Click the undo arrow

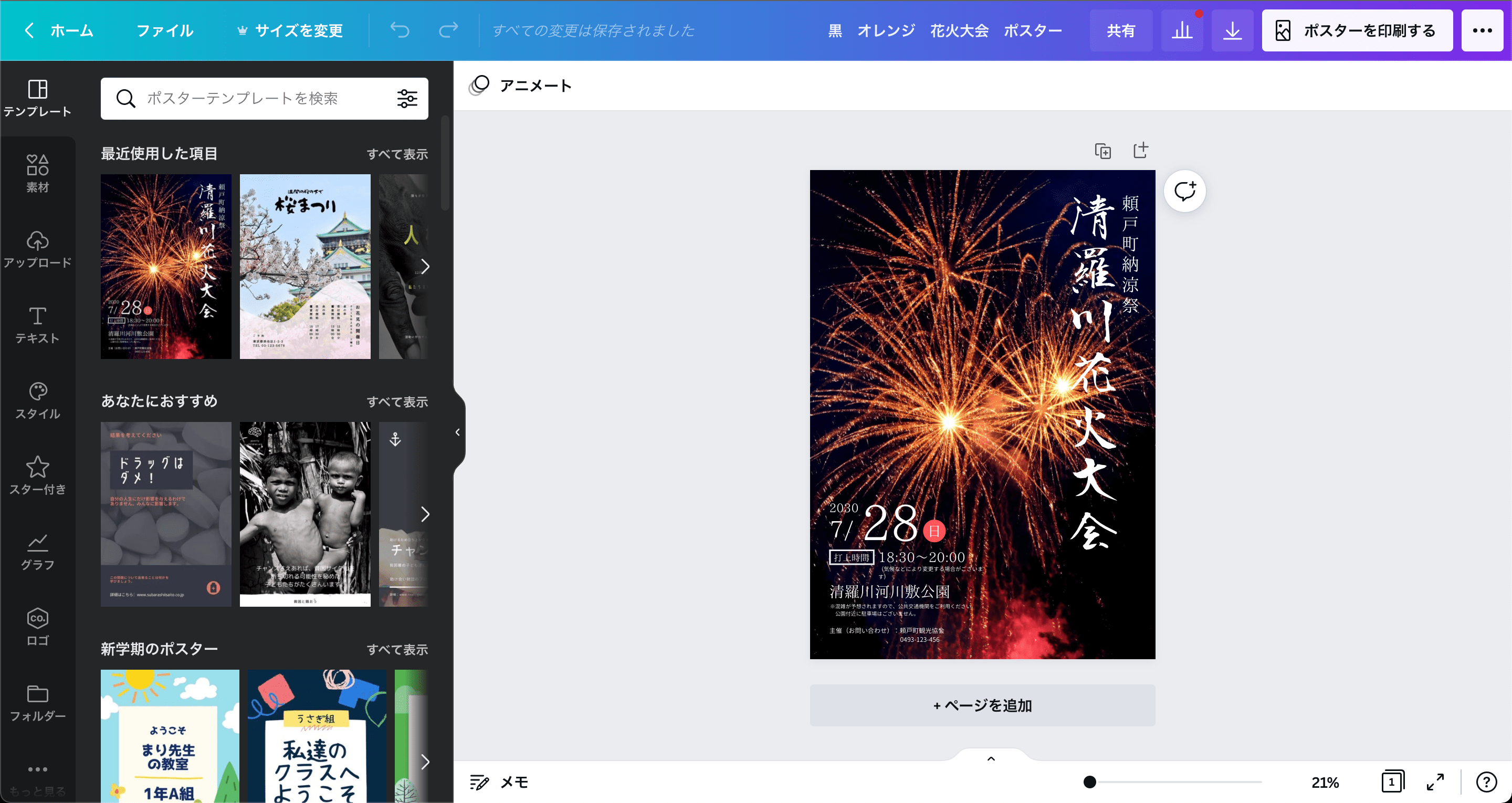tap(400, 30)
